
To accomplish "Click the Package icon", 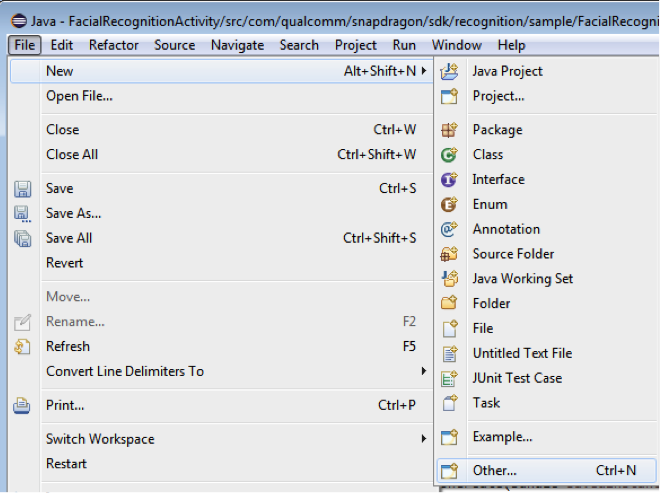I will pyautogui.click(x=449, y=130).
